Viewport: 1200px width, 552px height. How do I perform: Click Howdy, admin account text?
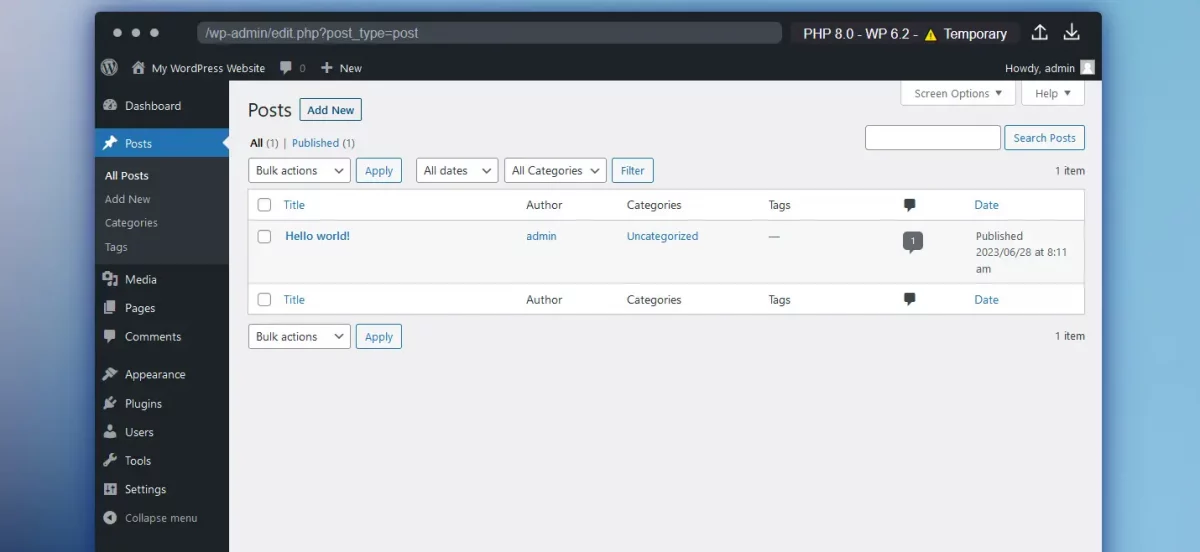coord(1040,68)
